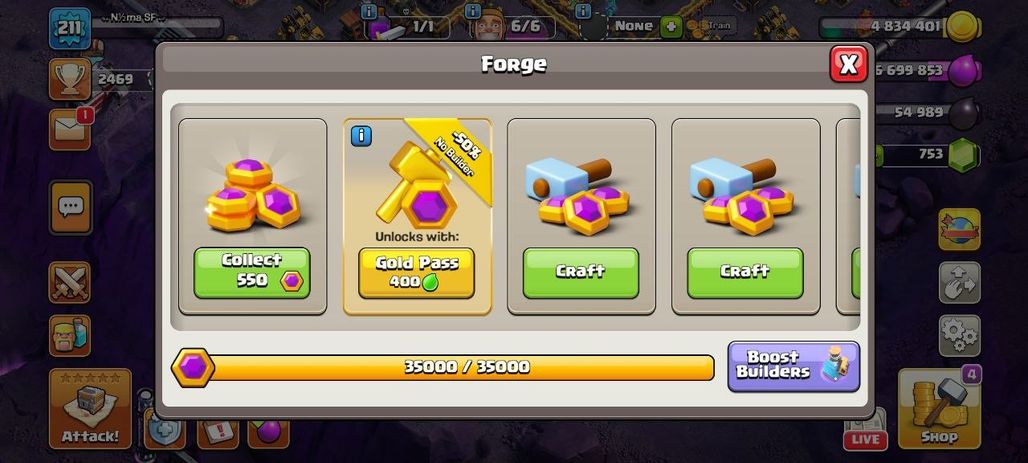Open the Shop hammer icon
Viewport: 1028px width, 463px height.
(939, 409)
